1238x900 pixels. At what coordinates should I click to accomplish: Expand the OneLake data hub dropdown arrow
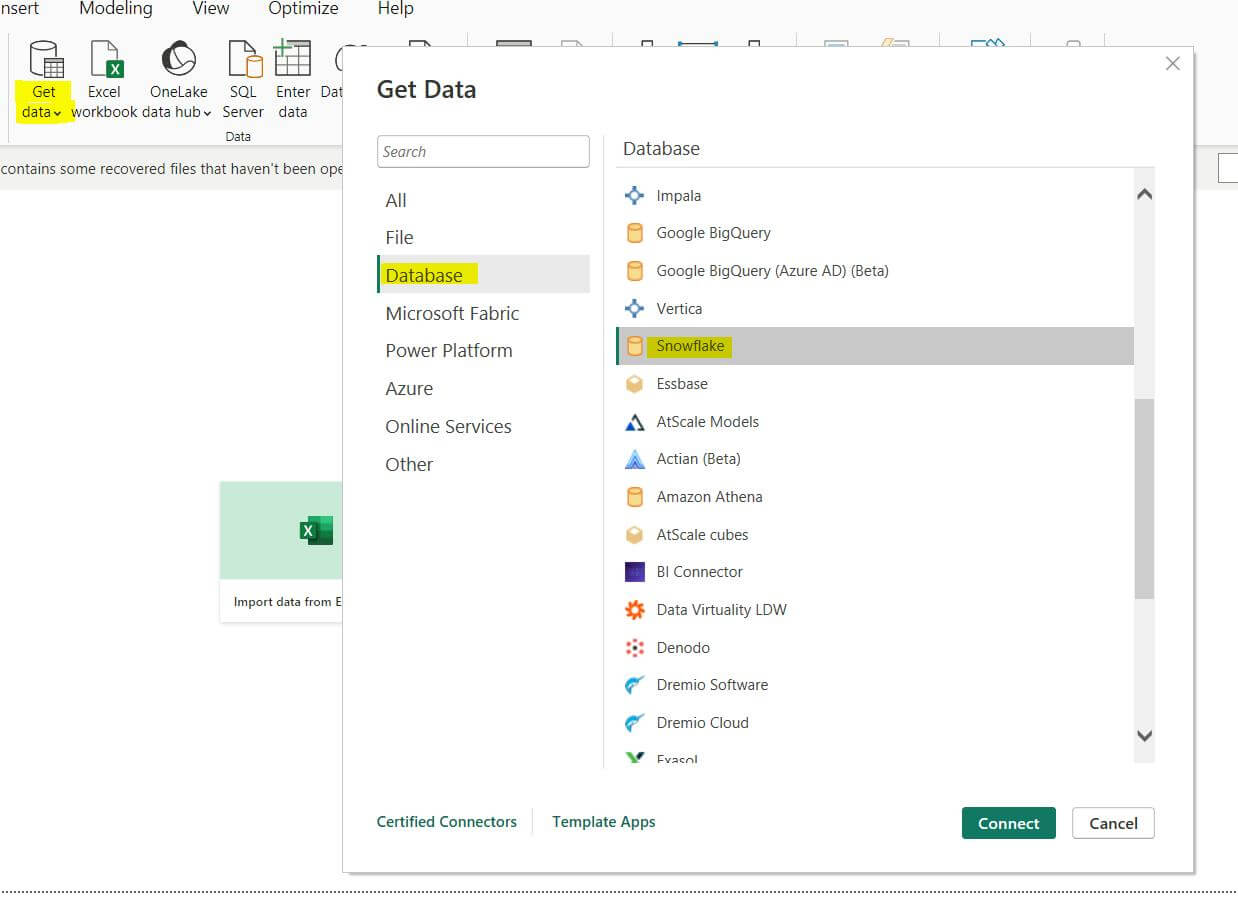pyautogui.click(x=207, y=113)
